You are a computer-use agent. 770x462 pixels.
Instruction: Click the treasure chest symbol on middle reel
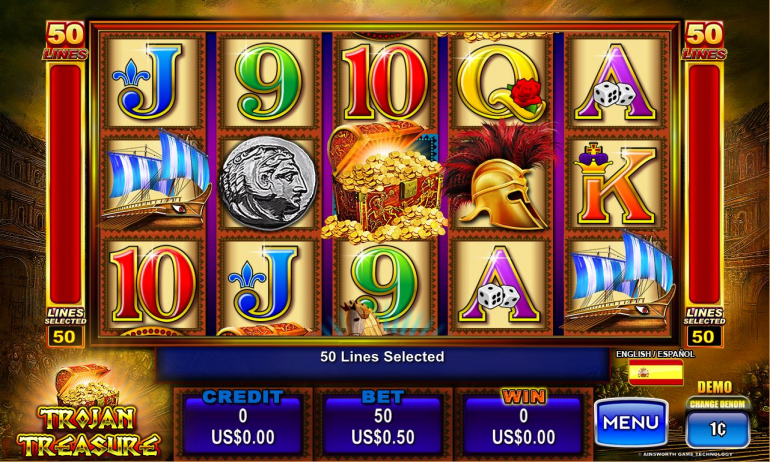(384, 183)
